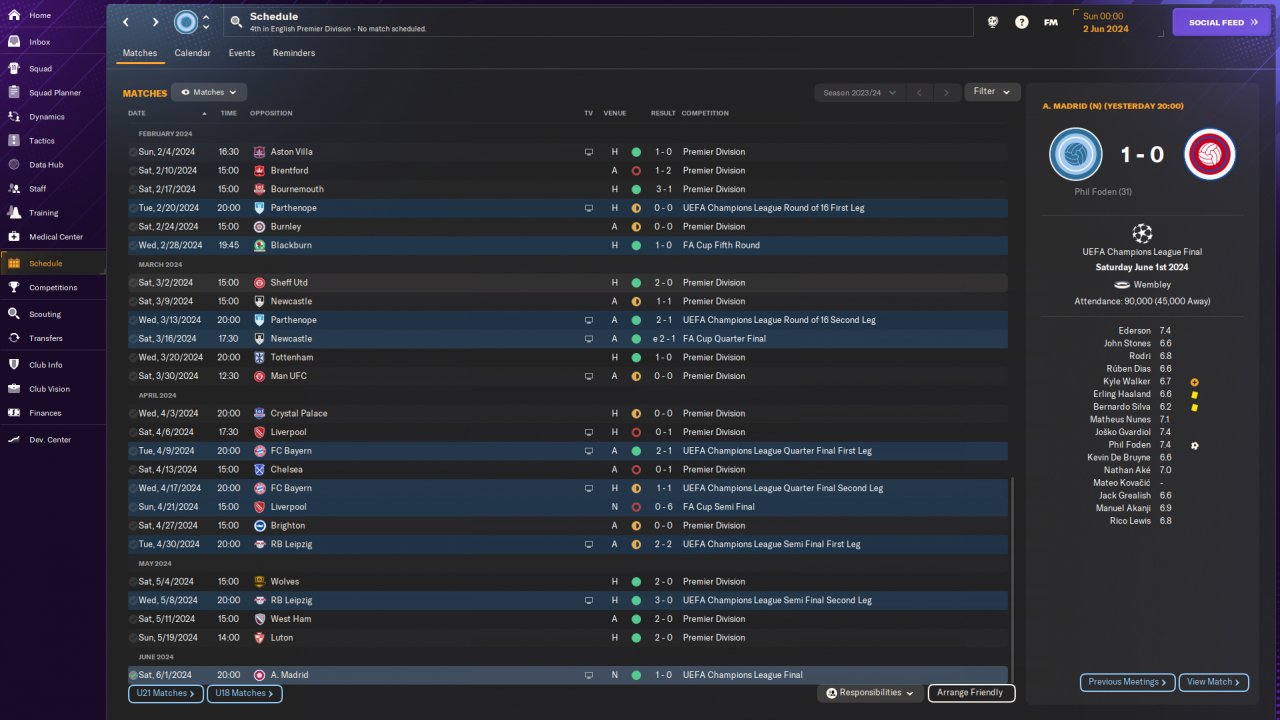Click the date display Sun 2 Jun 2024
1280x720 pixels.
[1105, 22]
